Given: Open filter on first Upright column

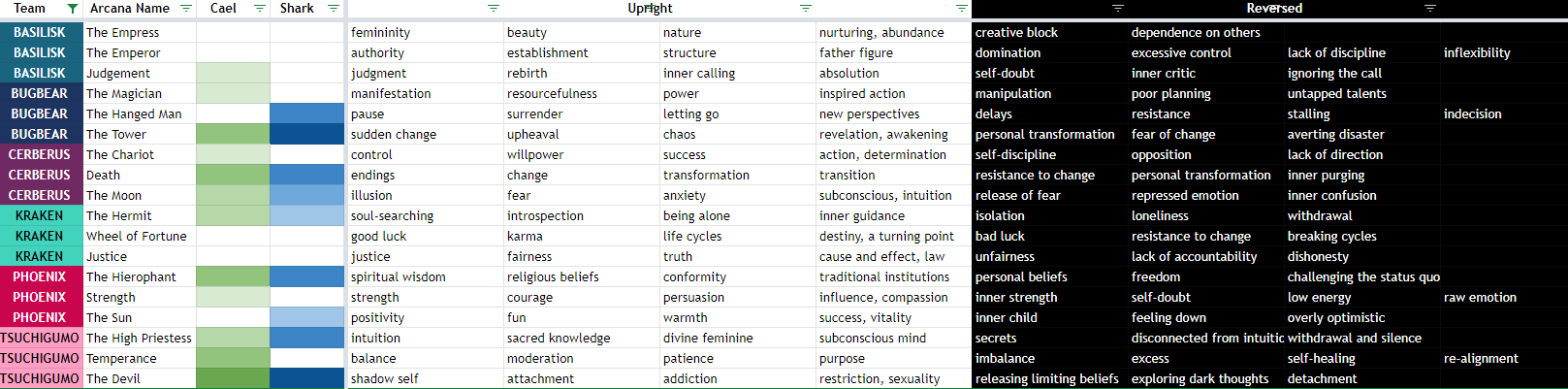Looking at the screenshot, I should point(494,9).
